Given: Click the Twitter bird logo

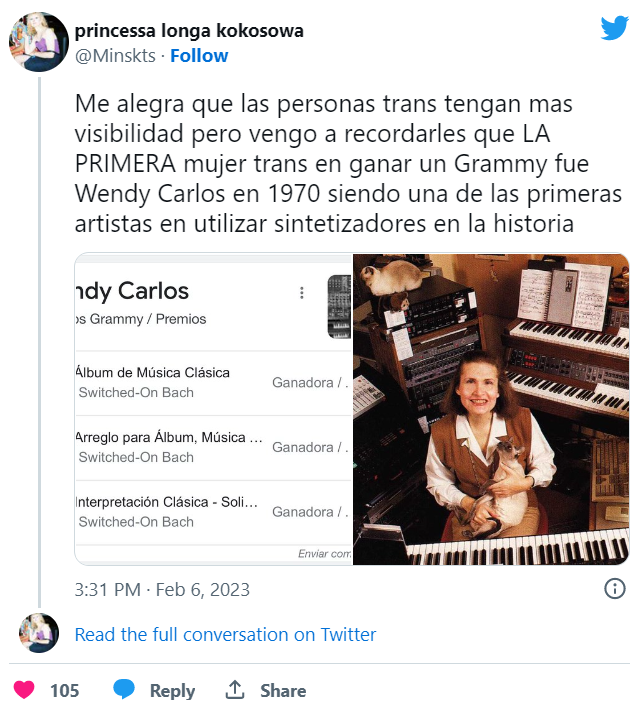Looking at the screenshot, I should pyautogui.click(x=614, y=29).
